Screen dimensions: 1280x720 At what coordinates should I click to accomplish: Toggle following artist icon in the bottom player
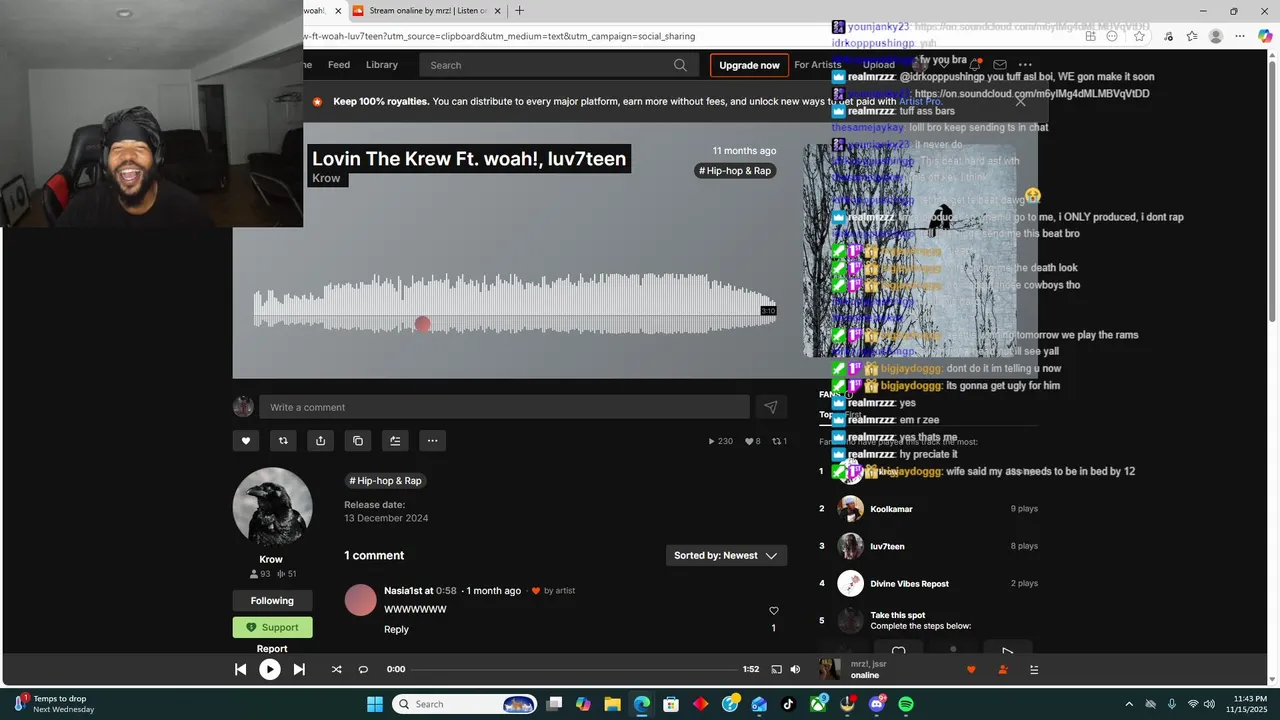[x=1002, y=670]
